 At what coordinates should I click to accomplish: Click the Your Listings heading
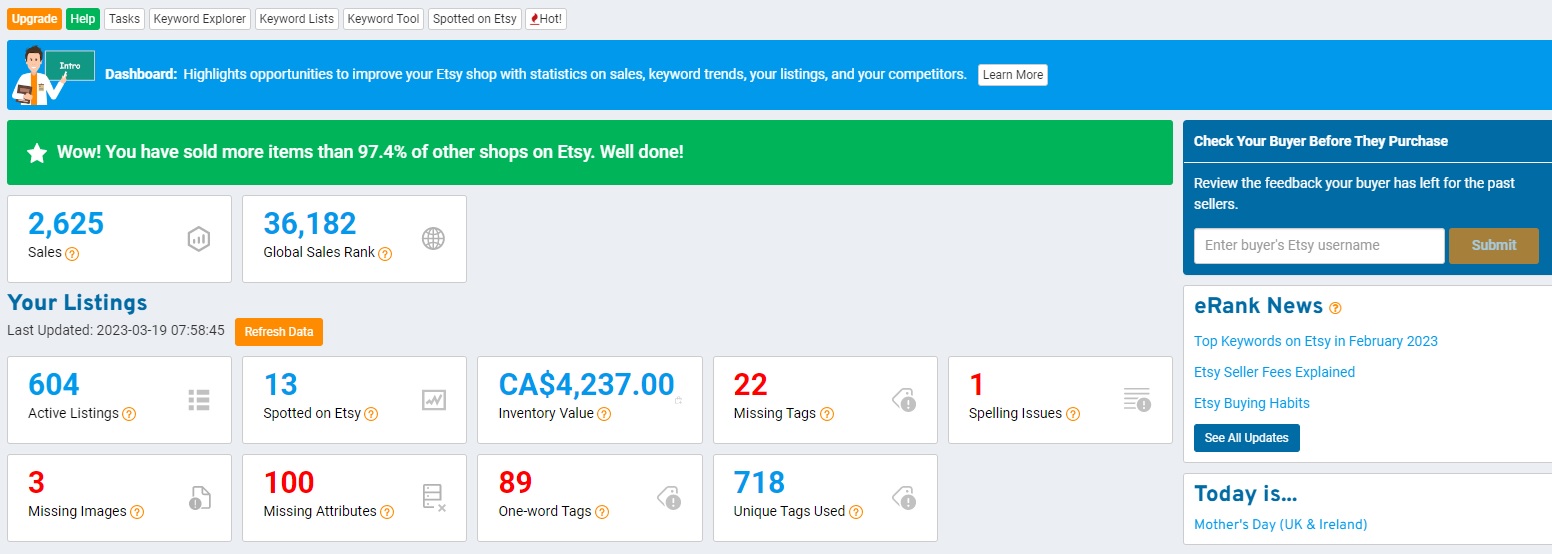77,303
